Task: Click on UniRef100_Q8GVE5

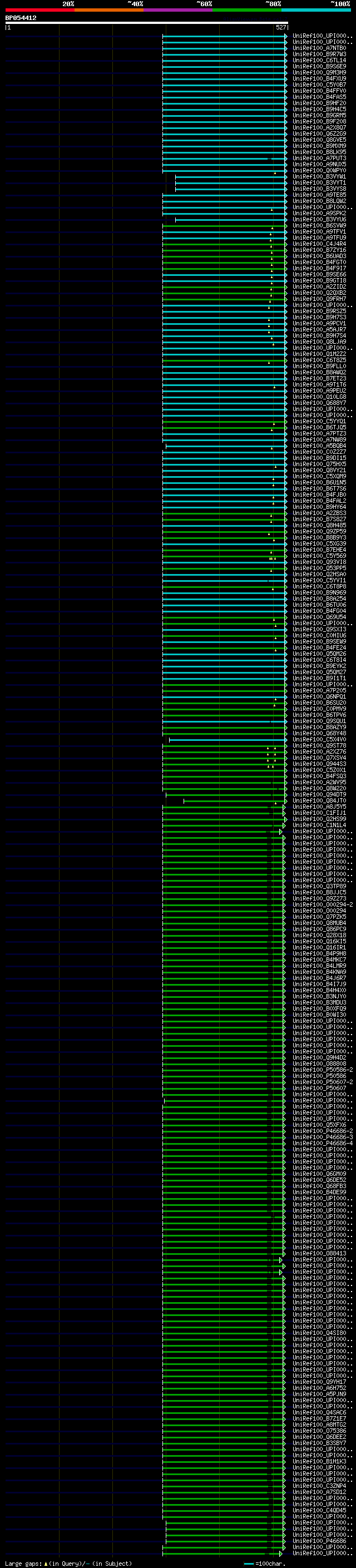Action: 319,140
